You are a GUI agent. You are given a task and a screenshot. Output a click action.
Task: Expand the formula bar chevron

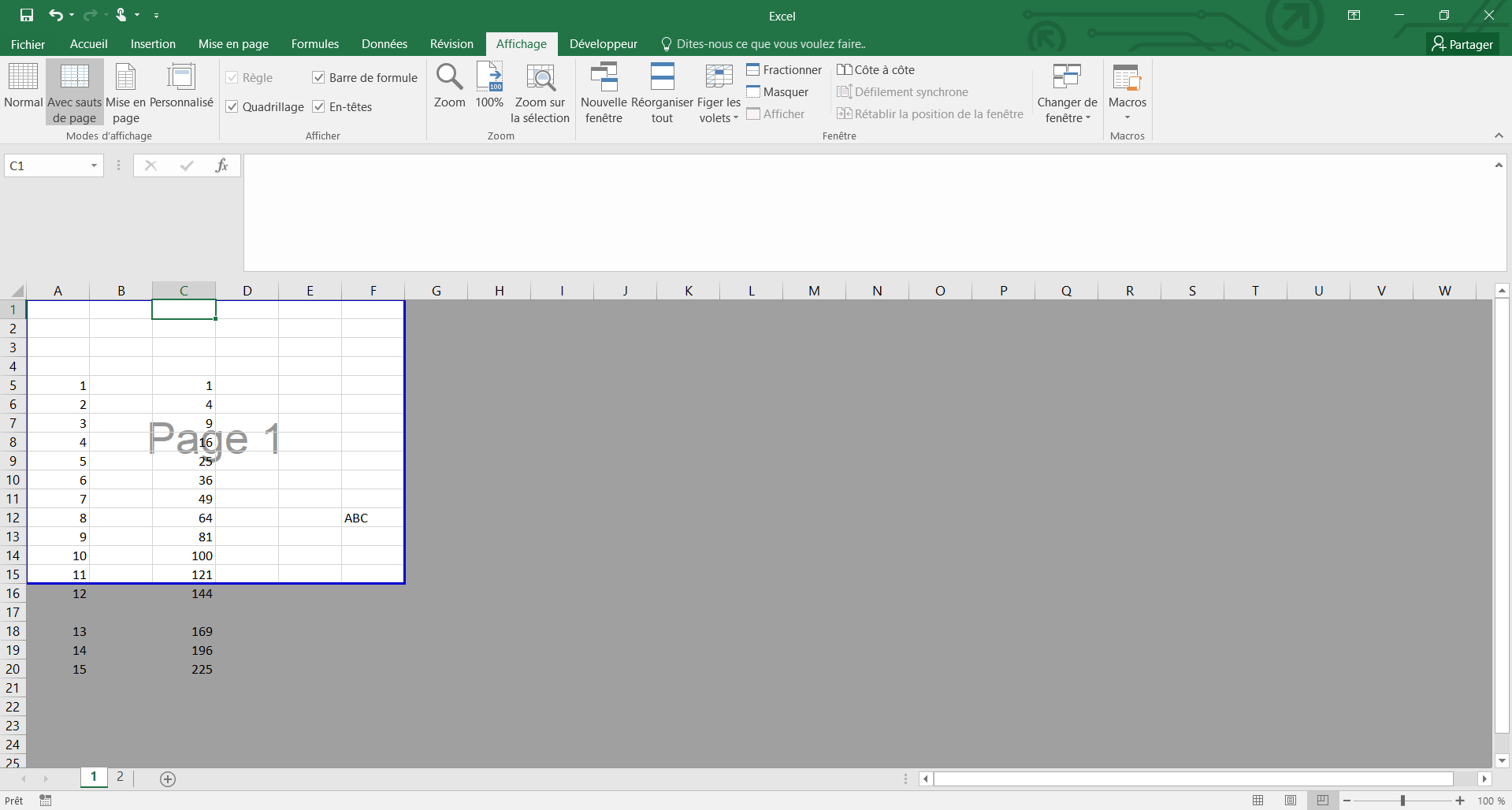tap(1499, 165)
